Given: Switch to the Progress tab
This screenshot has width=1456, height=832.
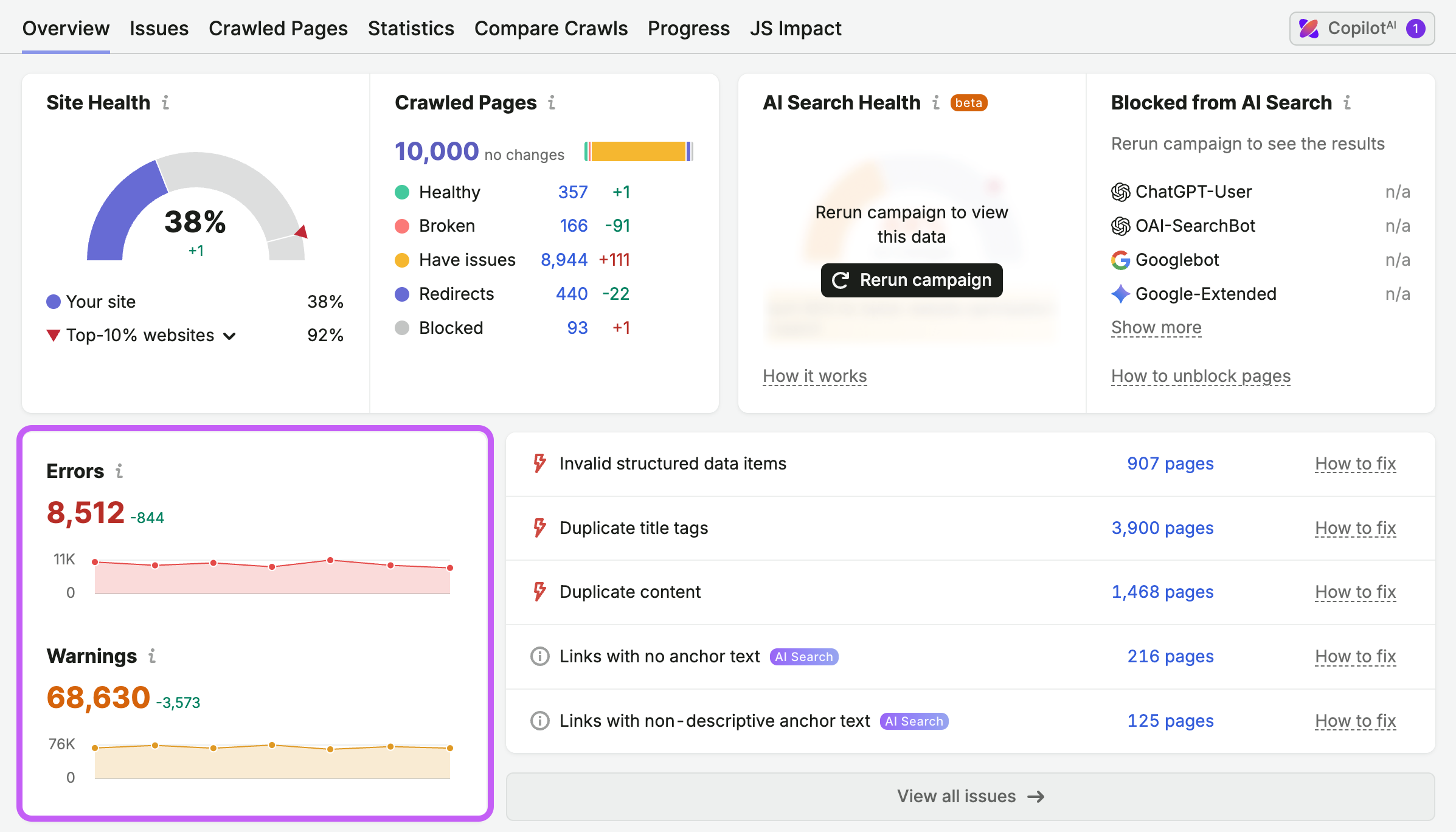Looking at the screenshot, I should pos(688,28).
